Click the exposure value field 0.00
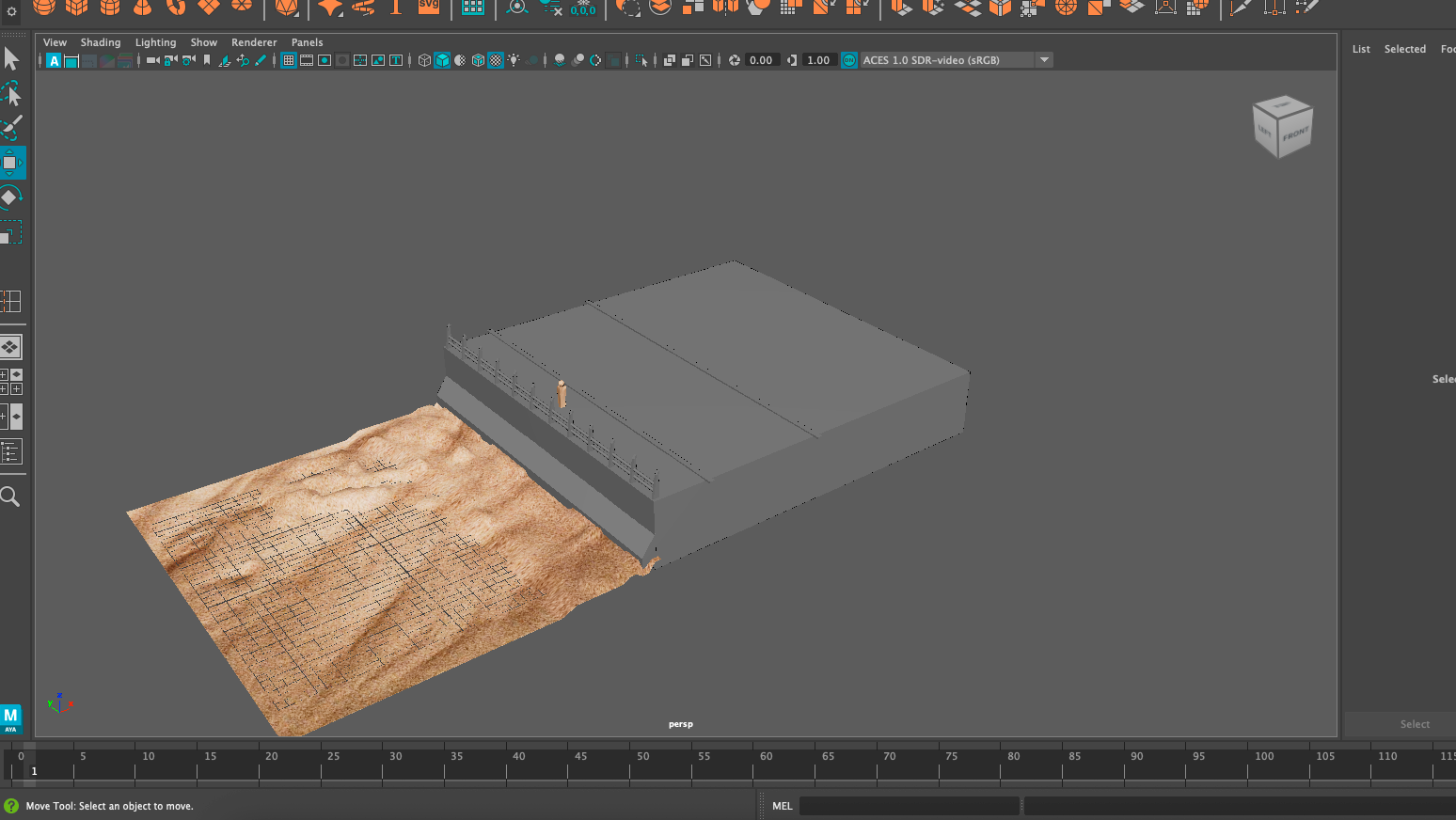Image resolution: width=1456 pixels, height=820 pixels. click(x=761, y=60)
